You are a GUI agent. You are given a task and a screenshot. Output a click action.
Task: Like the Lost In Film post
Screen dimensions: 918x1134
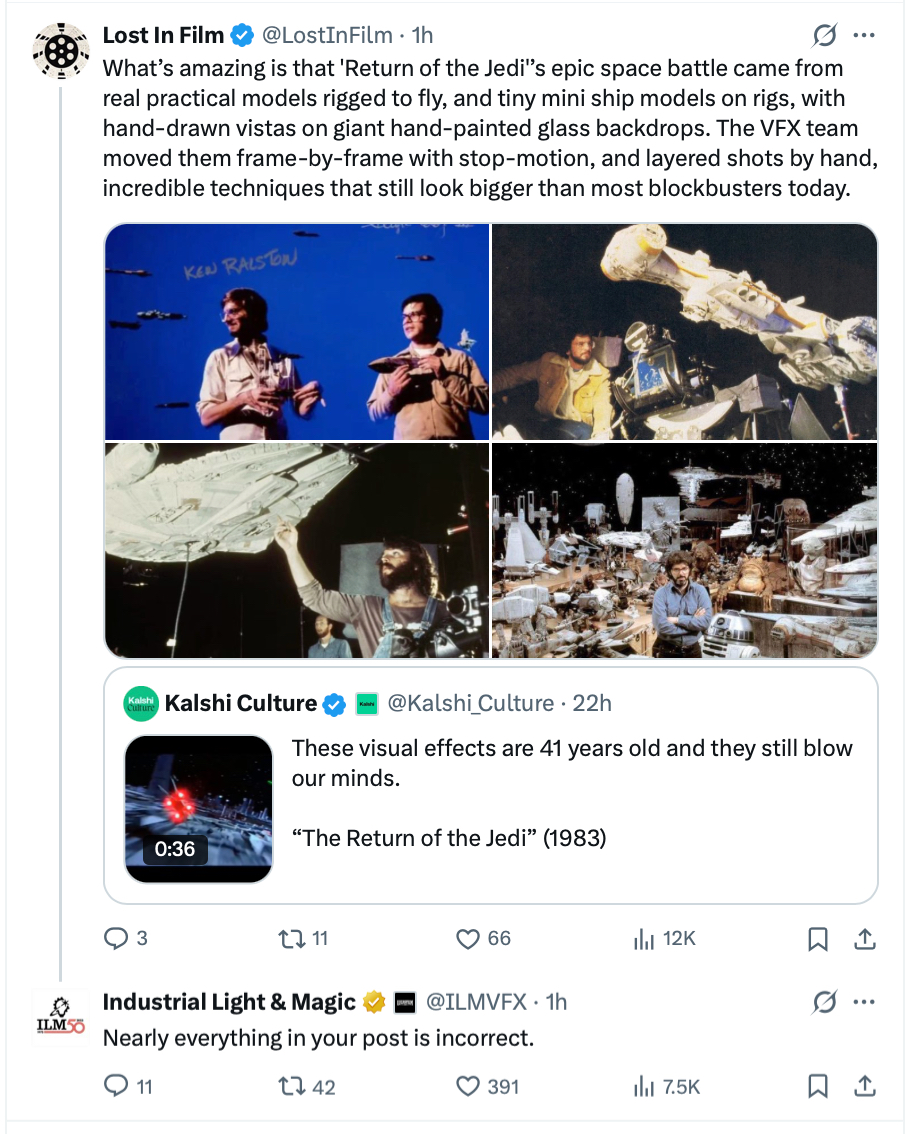click(468, 938)
